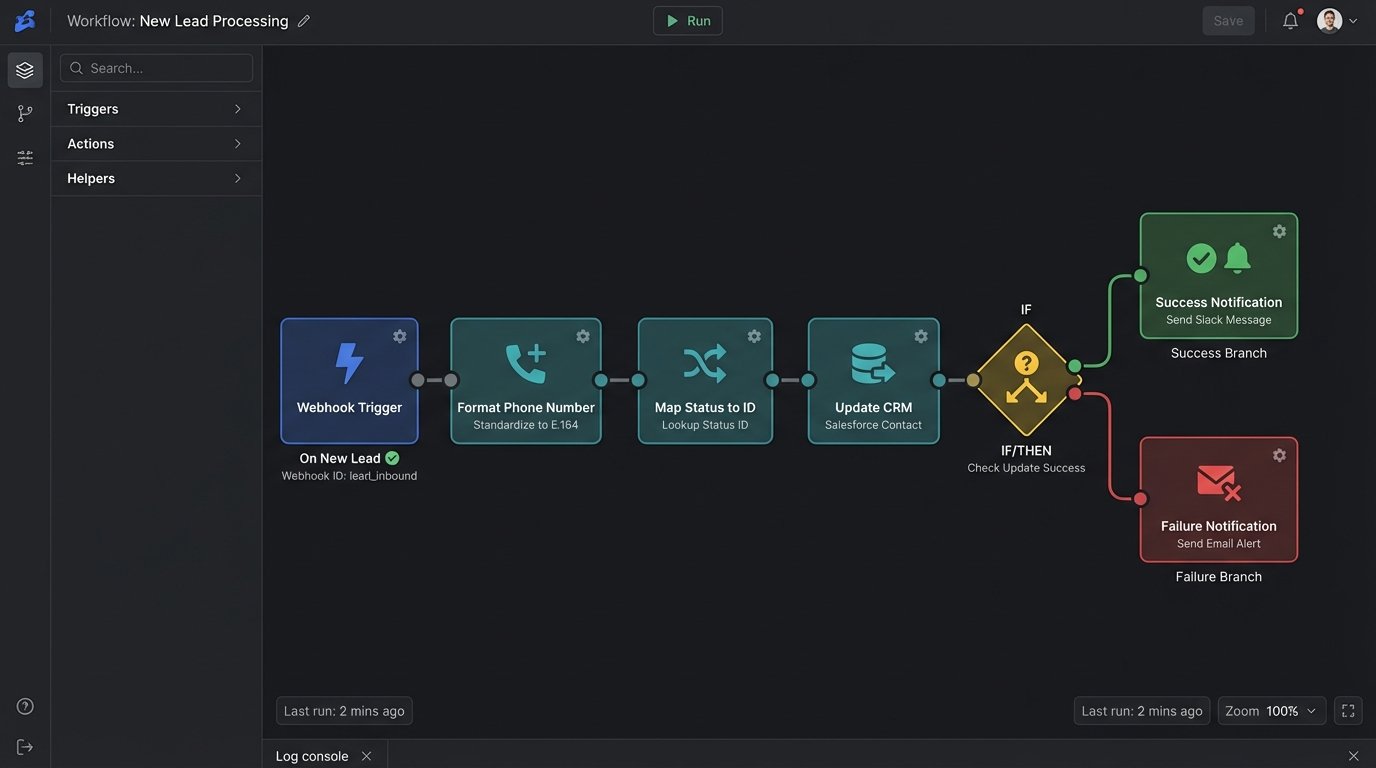Image resolution: width=1376 pixels, height=768 pixels.
Task: Click the Save button
Action: click(x=1227, y=19)
